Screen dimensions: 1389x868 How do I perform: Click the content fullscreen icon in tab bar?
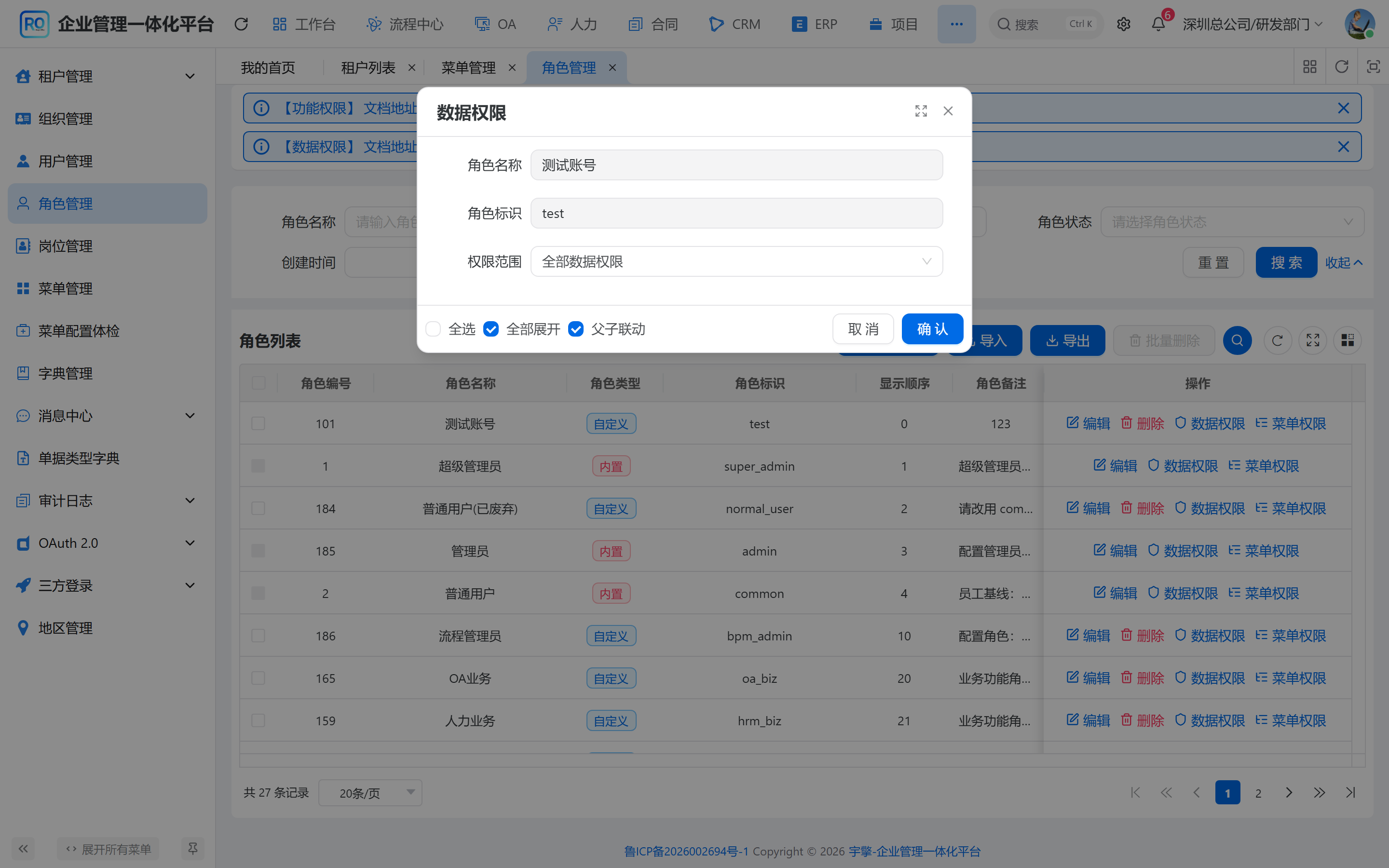[1373, 67]
